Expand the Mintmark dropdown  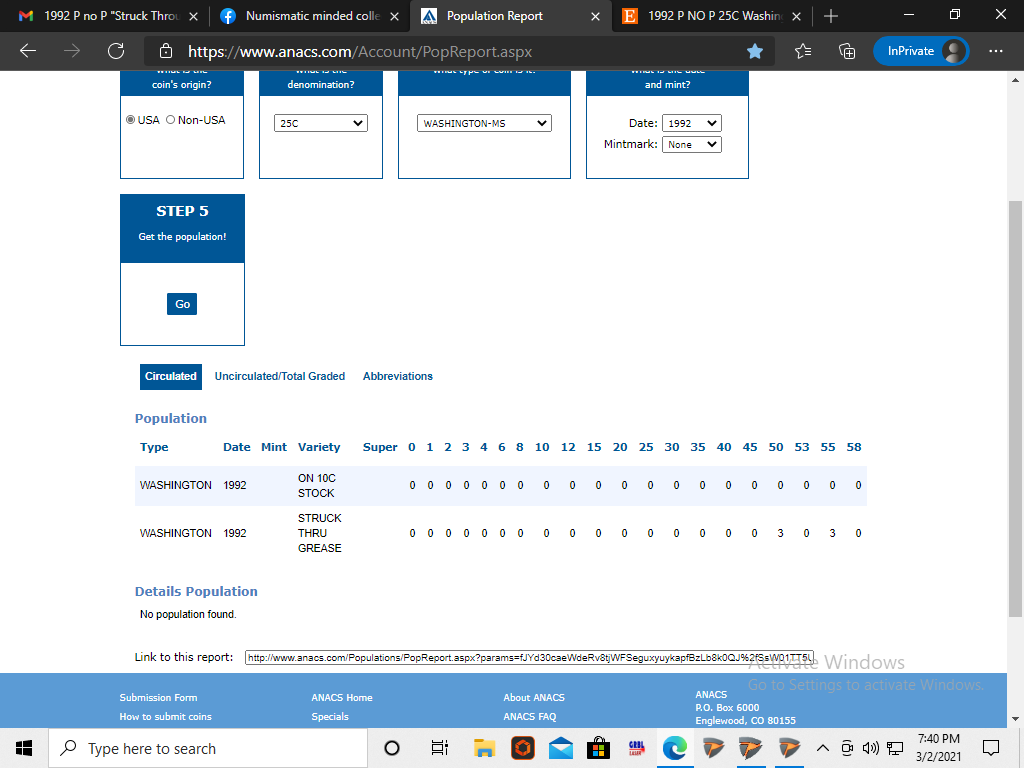tap(692, 144)
